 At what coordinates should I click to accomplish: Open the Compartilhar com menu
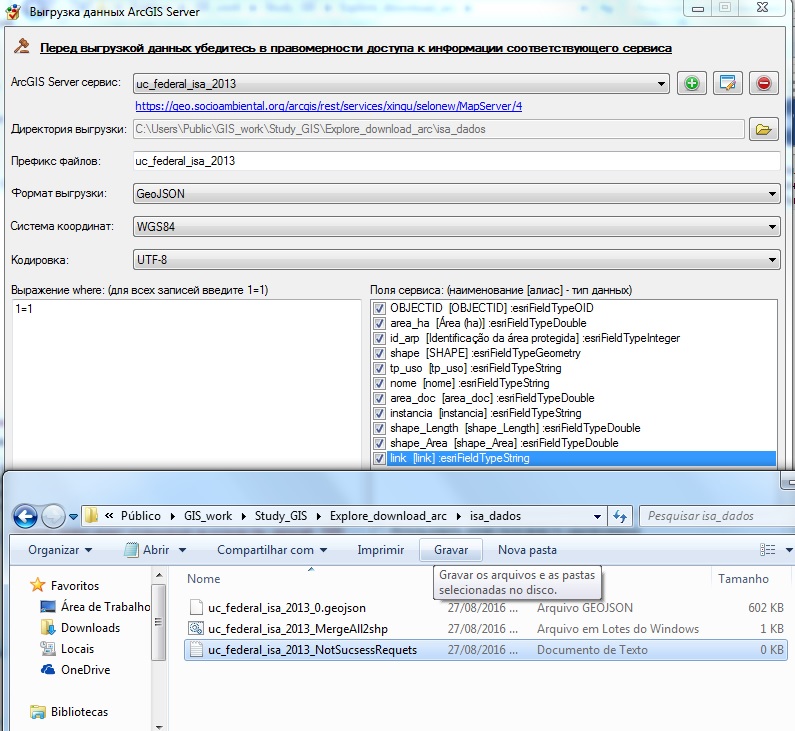[279, 550]
